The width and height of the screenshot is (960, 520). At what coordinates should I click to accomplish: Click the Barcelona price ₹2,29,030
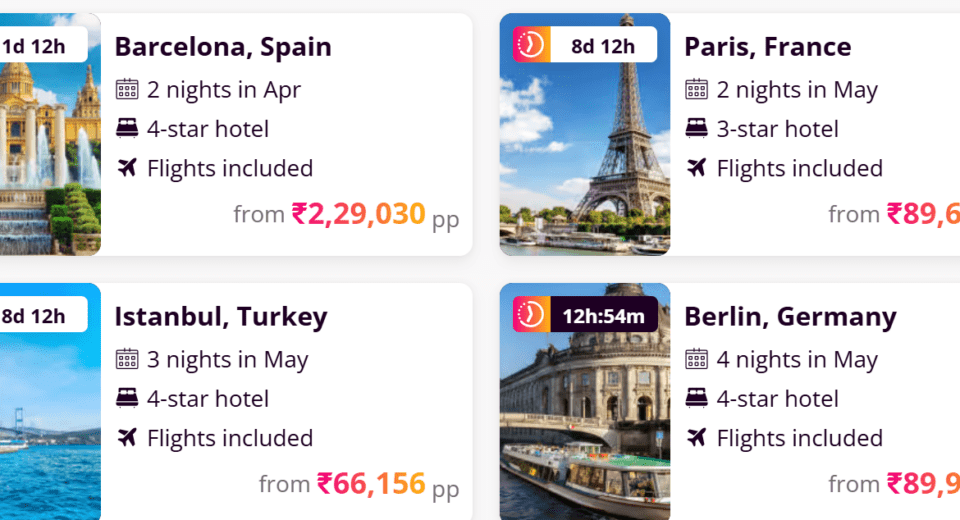click(x=358, y=214)
